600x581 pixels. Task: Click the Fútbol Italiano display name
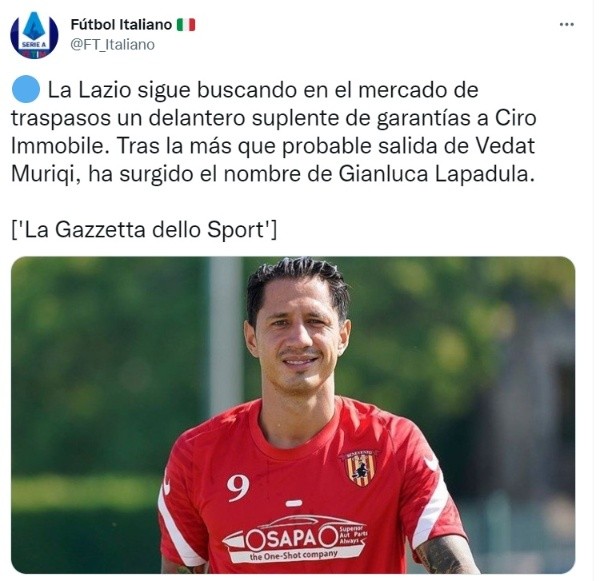pos(121,25)
